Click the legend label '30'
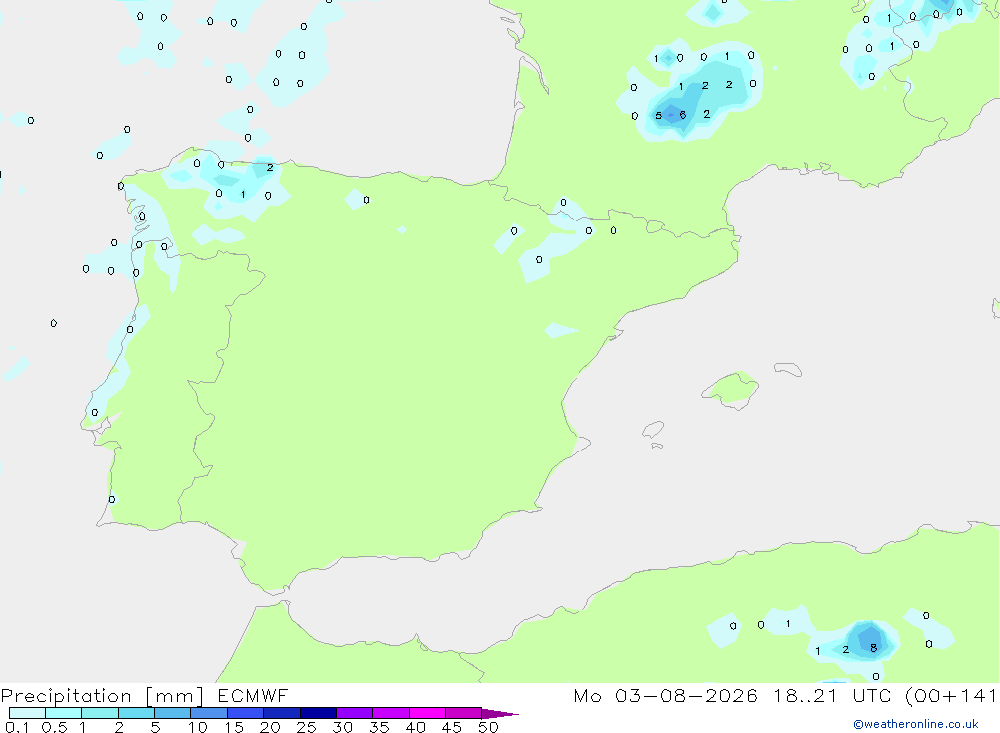The image size is (1000, 733). [x=343, y=727]
